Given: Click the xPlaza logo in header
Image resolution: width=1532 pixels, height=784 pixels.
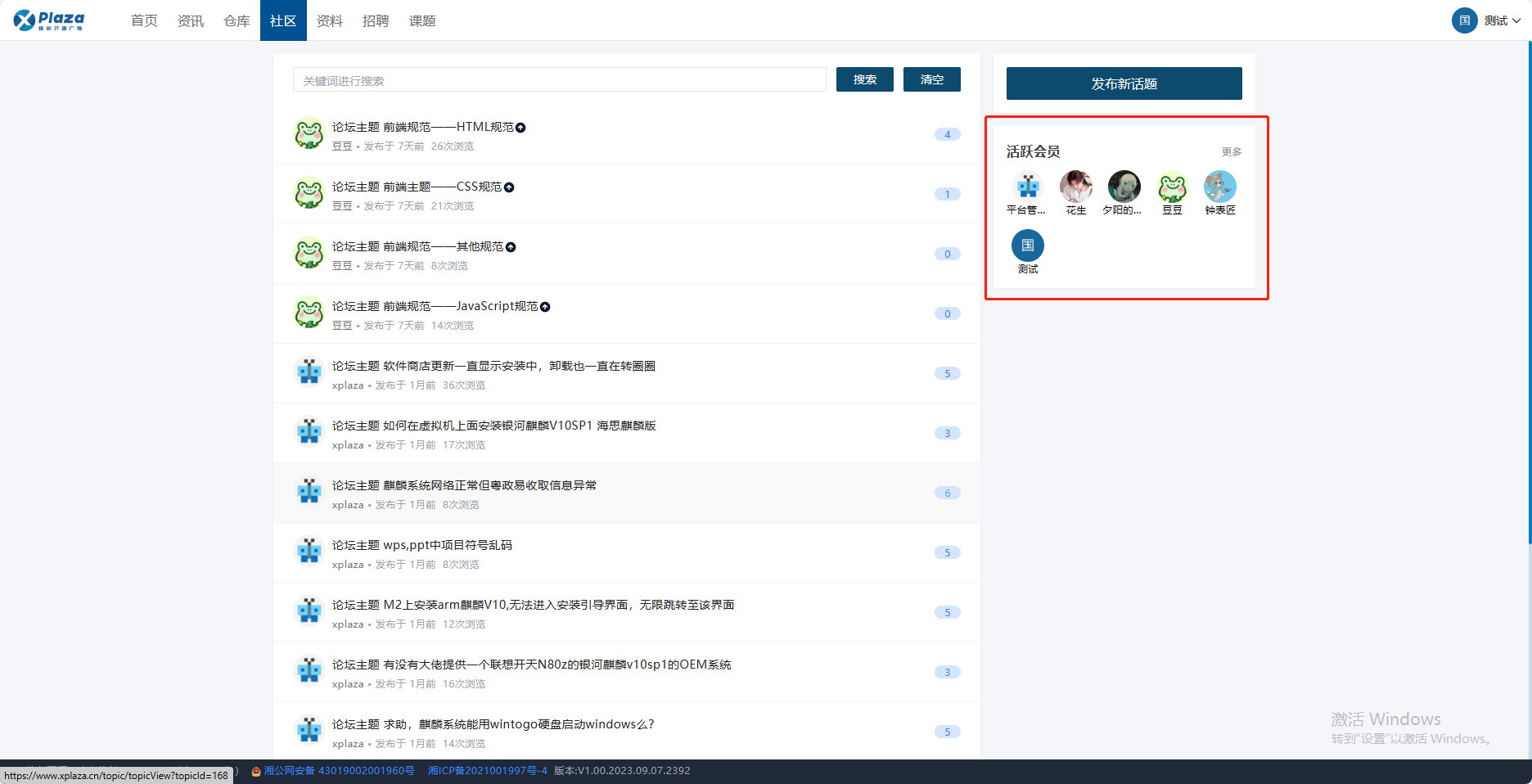Looking at the screenshot, I should 49,20.
